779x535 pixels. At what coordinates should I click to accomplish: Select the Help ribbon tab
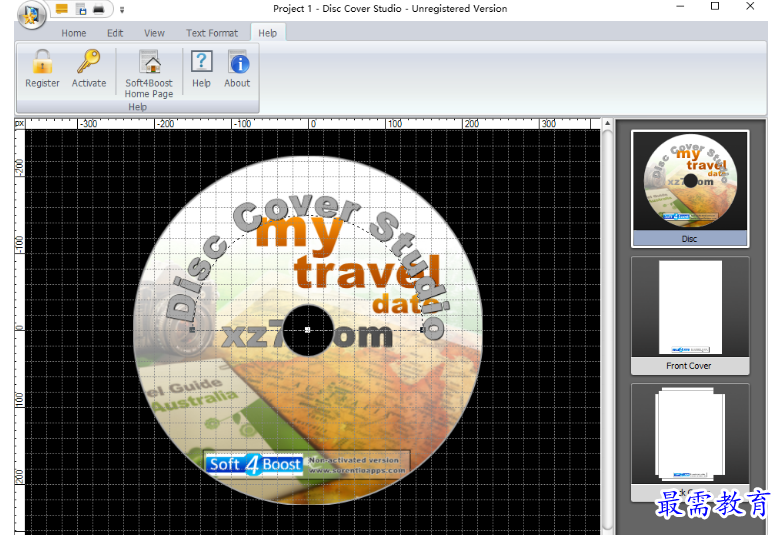click(267, 33)
